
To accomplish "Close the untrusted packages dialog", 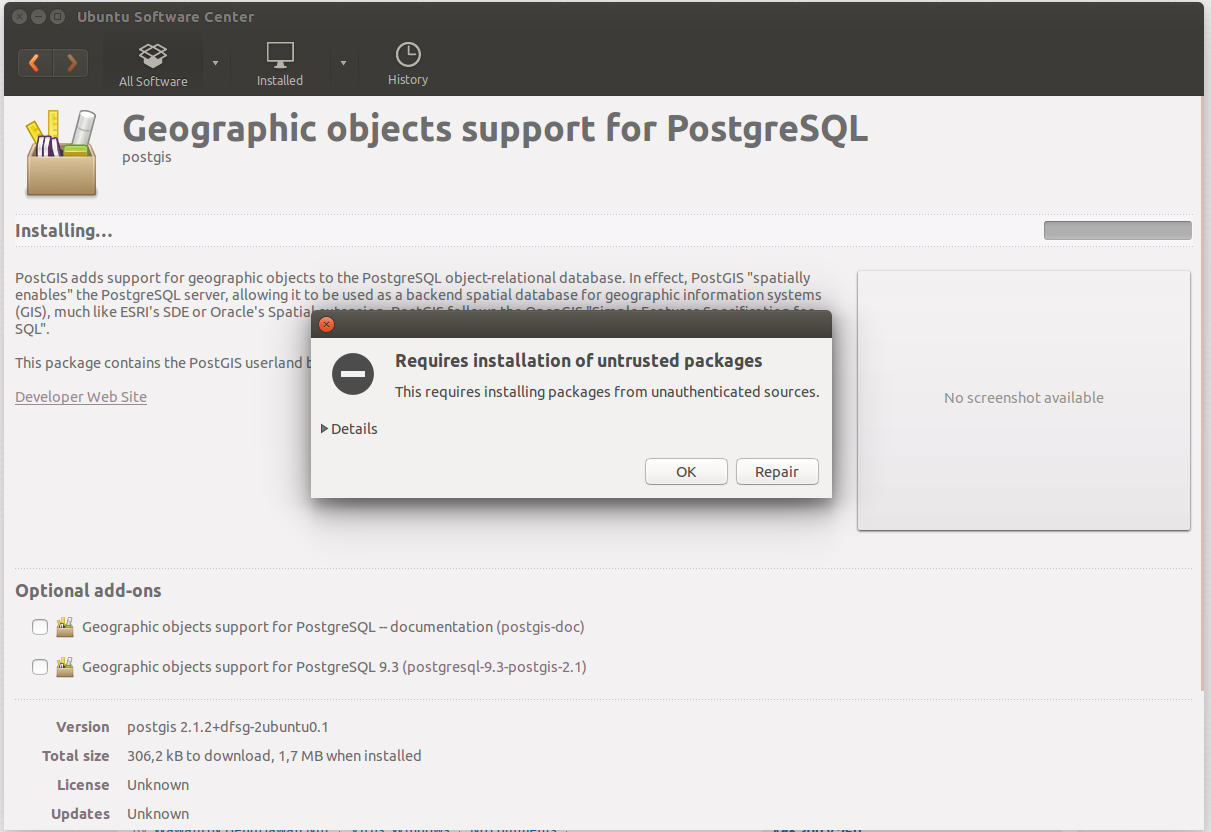I will pyautogui.click(x=326, y=324).
